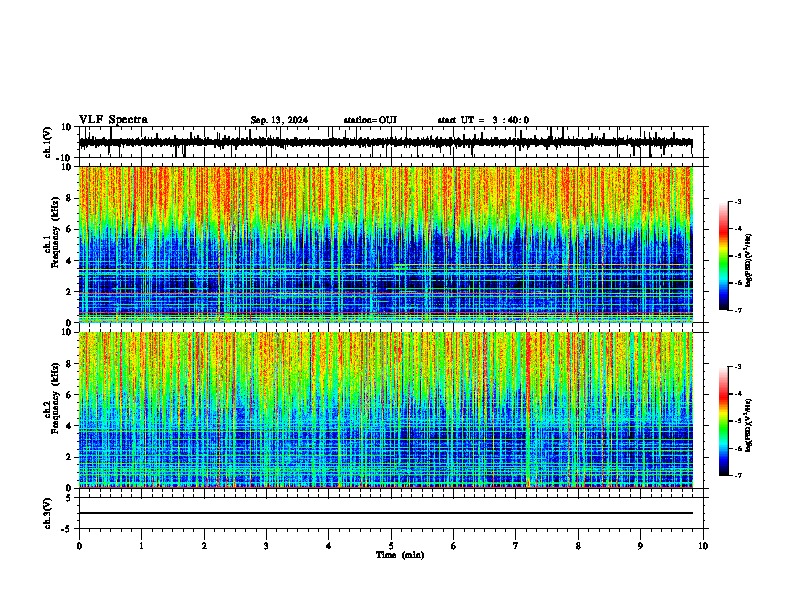Click the 2 kHz tick label on ch.2
This screenshot has width=792, height=612.
pos(70,457)
